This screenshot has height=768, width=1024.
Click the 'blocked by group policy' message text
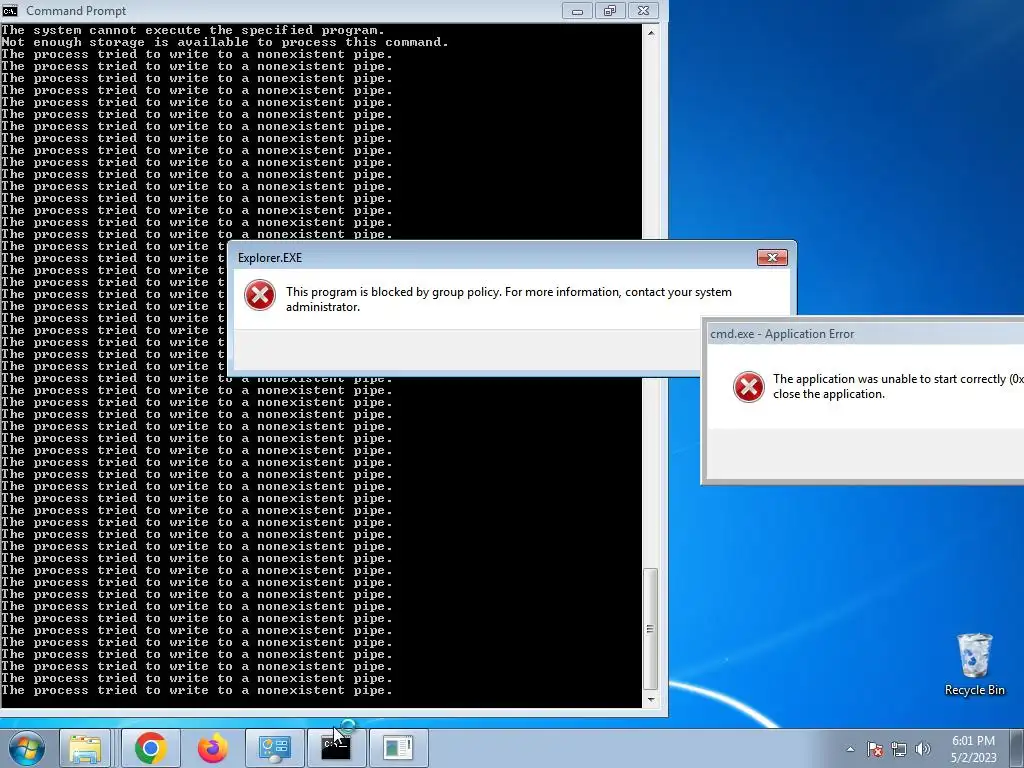[509, 299]
